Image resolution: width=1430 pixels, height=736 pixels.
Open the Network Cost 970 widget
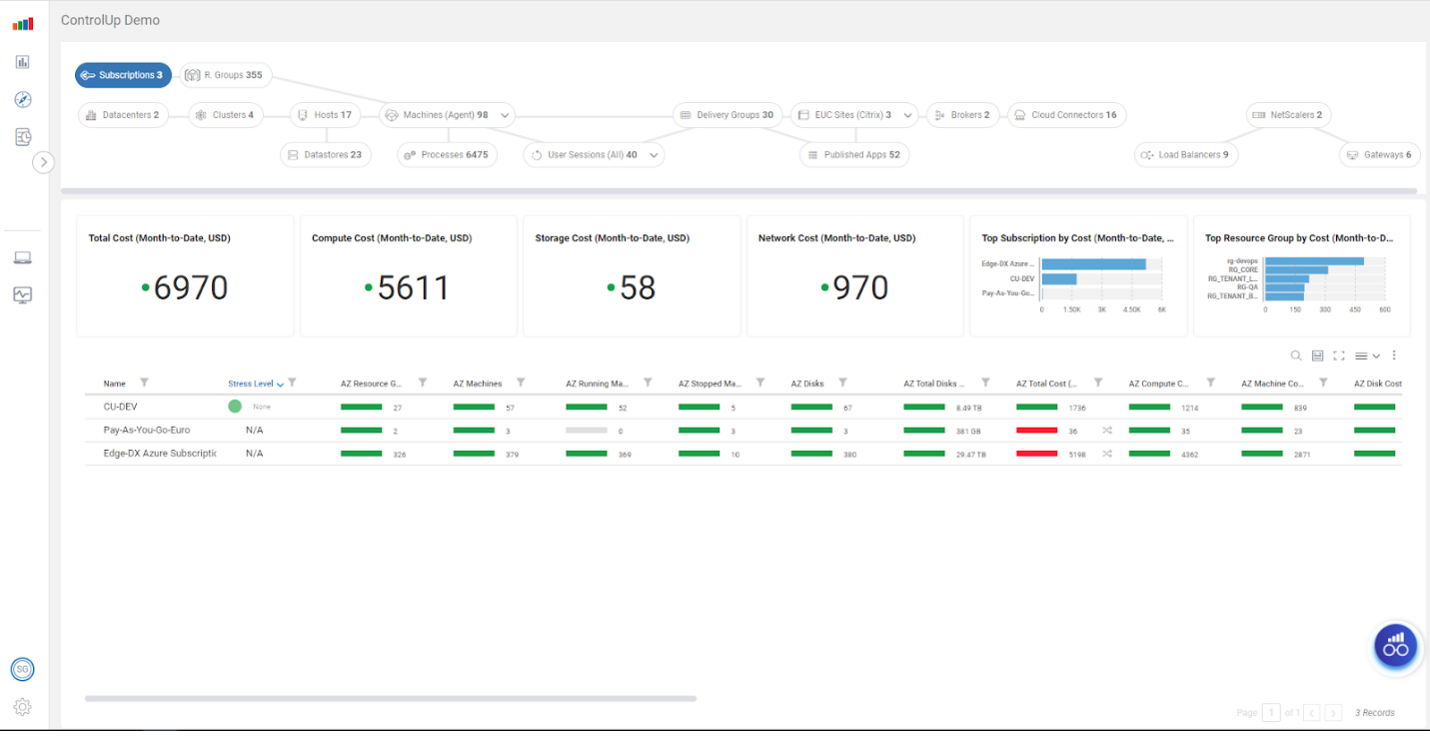point(855,276)
